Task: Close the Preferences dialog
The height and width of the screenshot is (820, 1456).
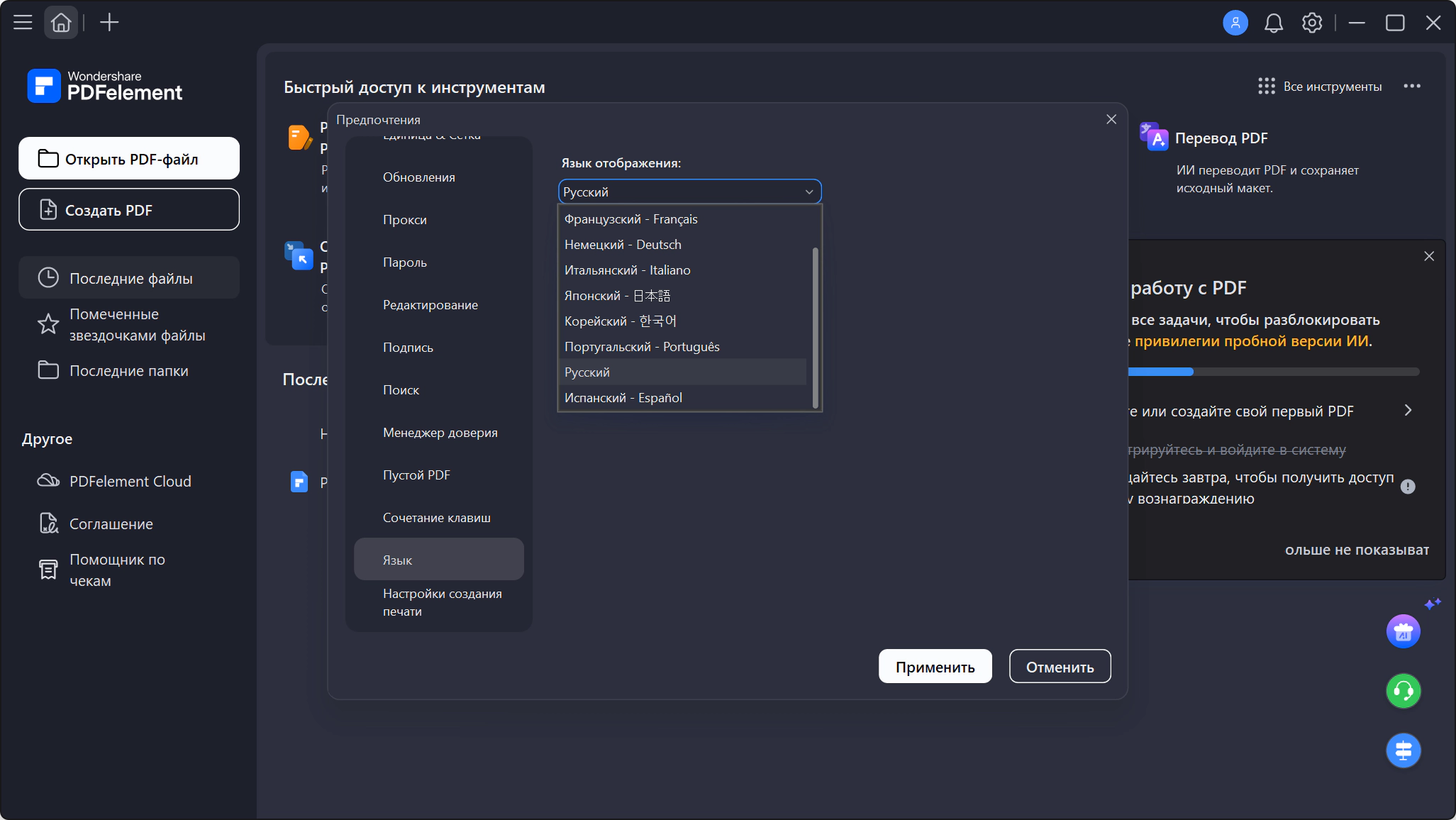Action: click(x=1111, y=119)
